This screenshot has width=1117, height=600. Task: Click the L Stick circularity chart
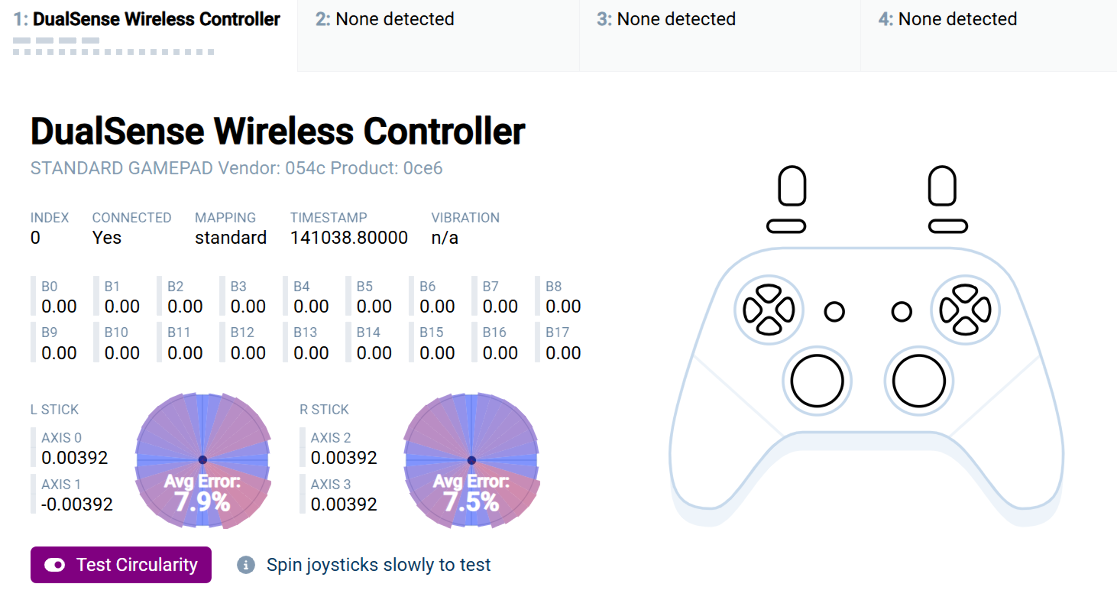[x=202, y=459]
